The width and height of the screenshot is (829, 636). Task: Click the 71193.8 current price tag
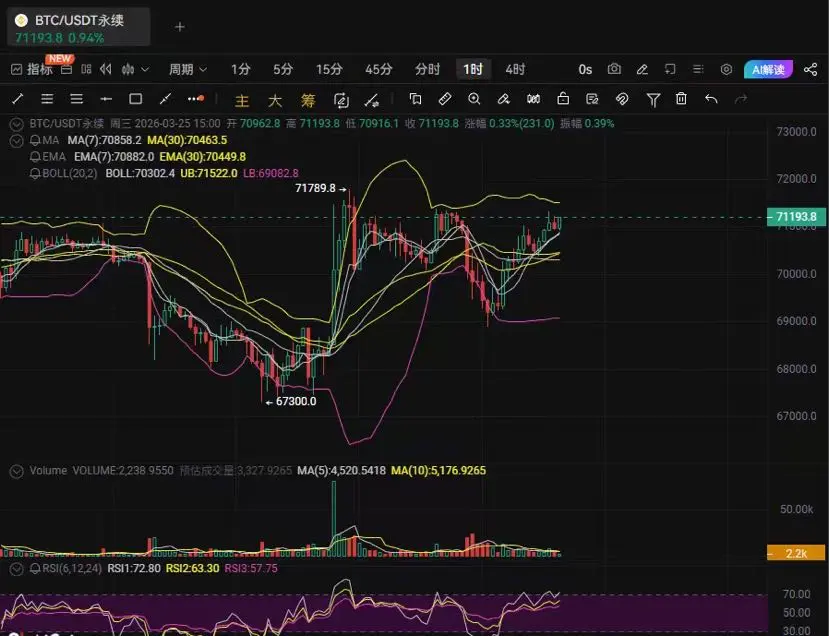coord(796,217)
